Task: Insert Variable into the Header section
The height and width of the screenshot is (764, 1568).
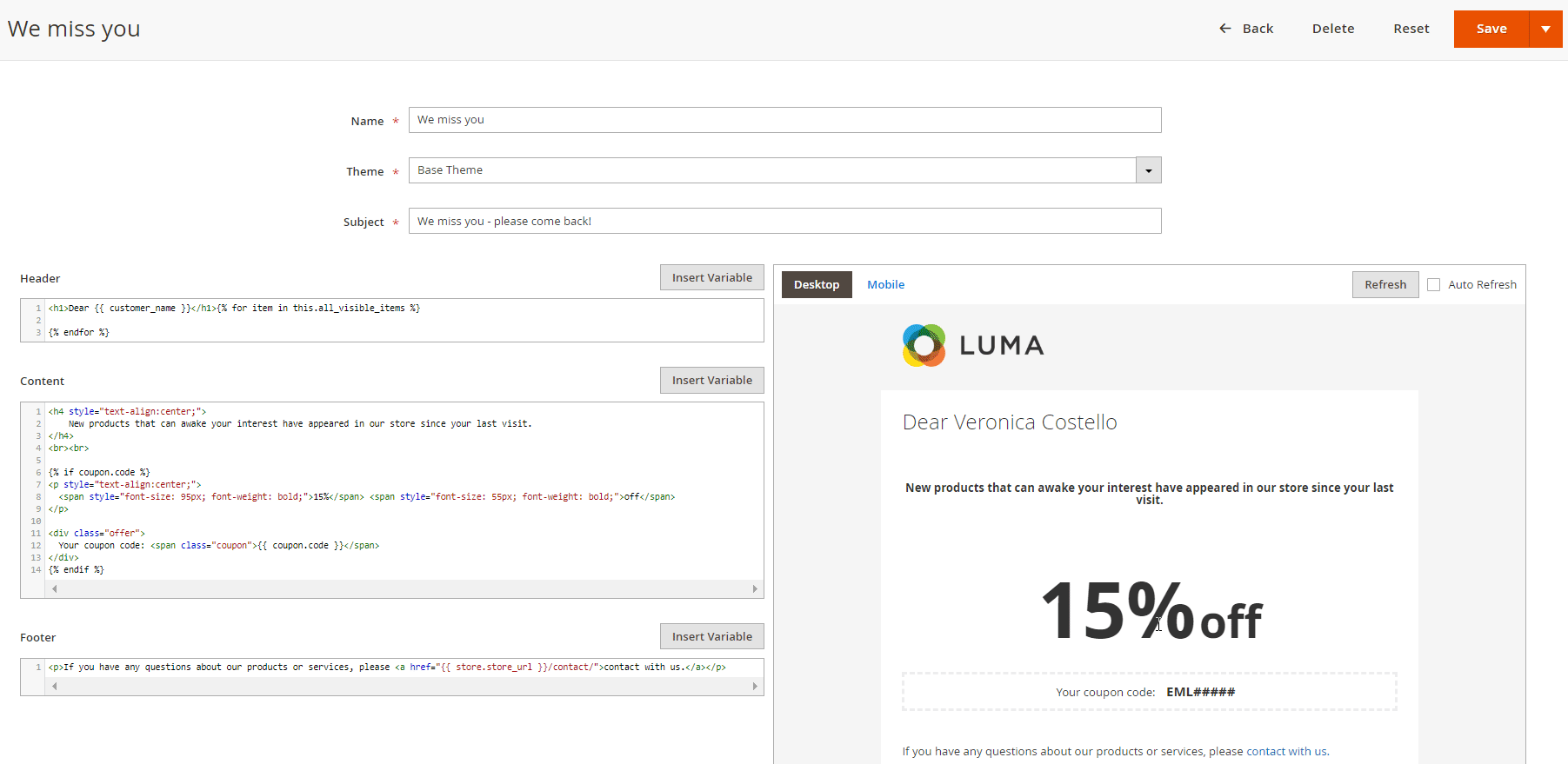Action: pyautogui.click(x=711, y=277)
